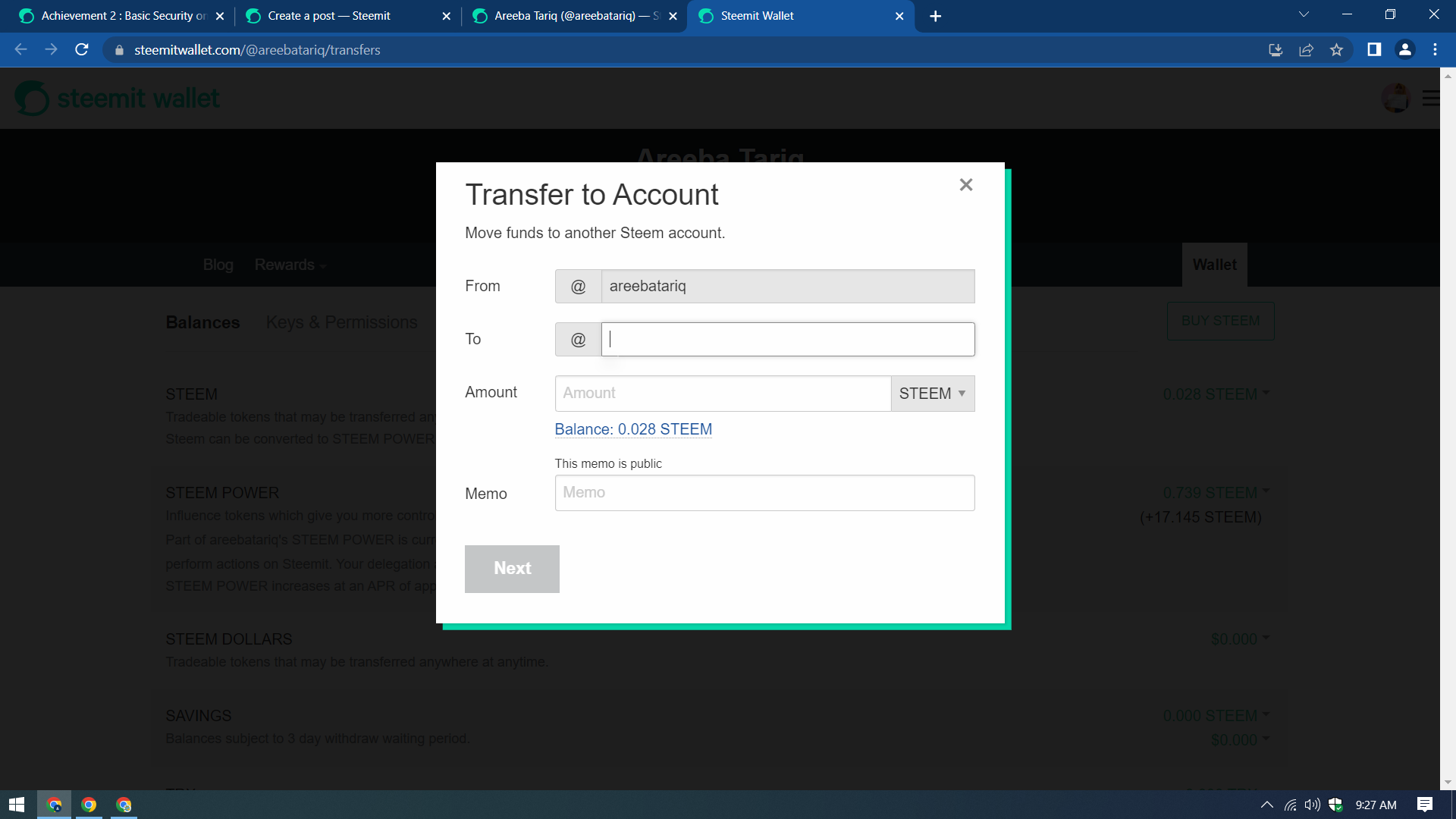The width and height of the screenshot is (1456, 819).
Task: Reload the current page
Action: (x=82, y=50)
